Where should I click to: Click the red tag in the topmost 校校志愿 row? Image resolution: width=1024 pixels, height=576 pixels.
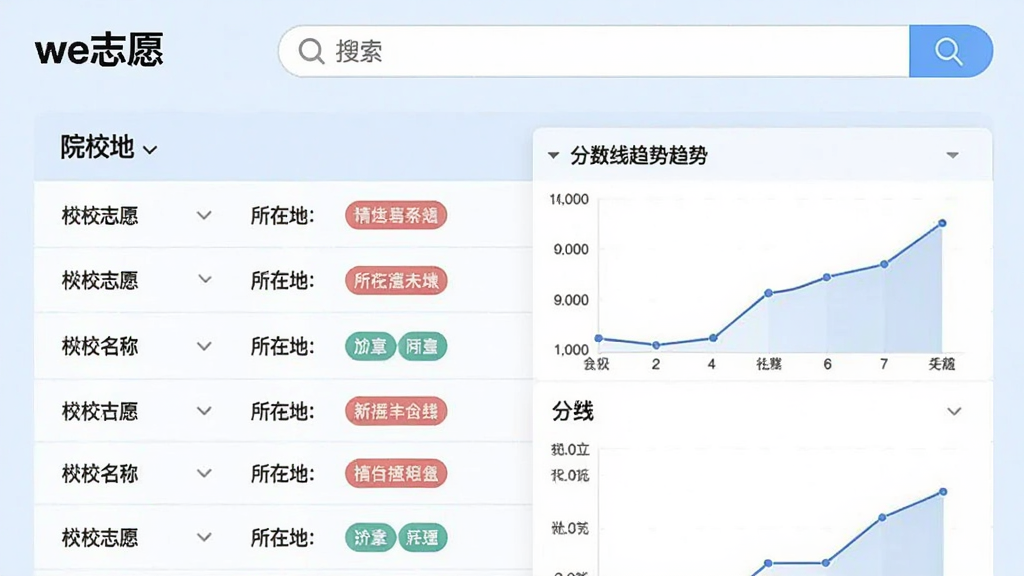pos(396,215)
